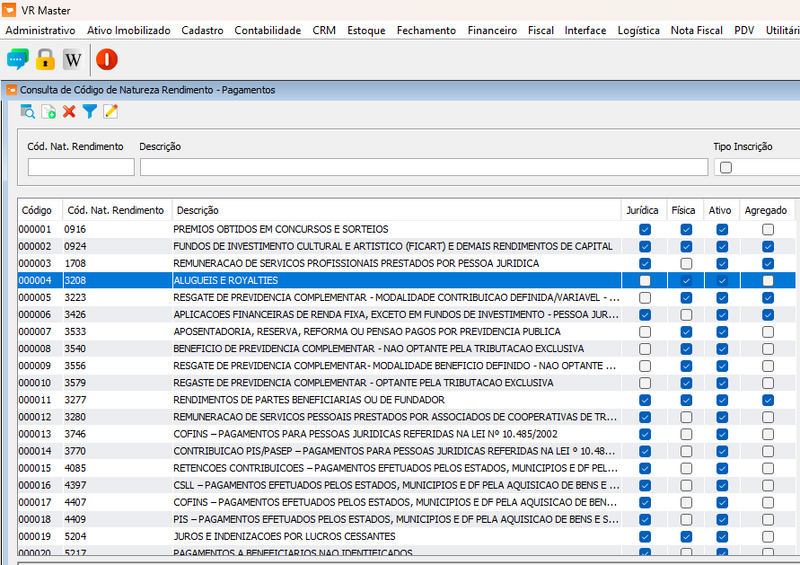Screen dimensions: 800x565
Task: Toggle Jurídica checkbox for row 000001
Action: (645, 230)
